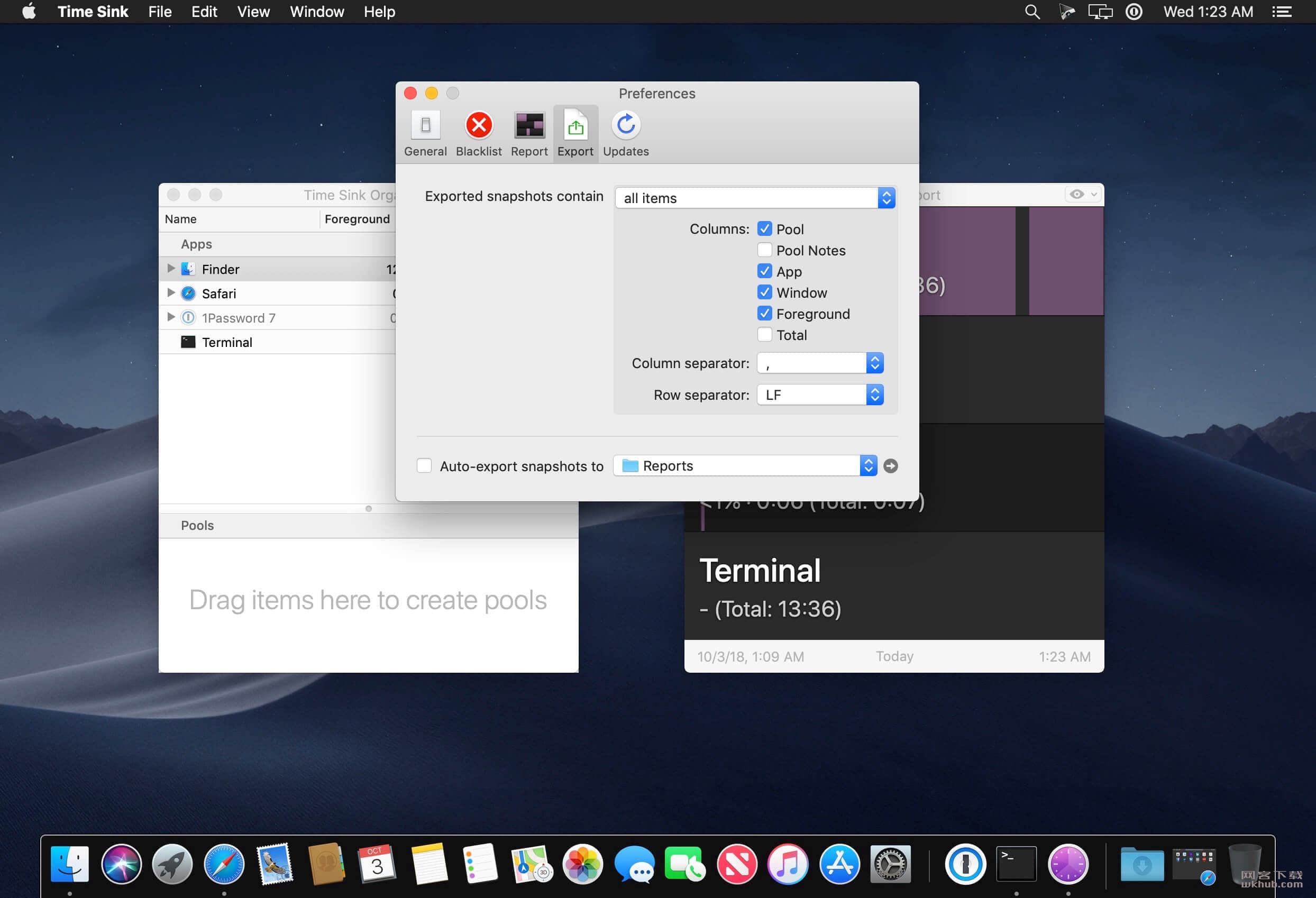Image resolution: width=1316 pixels, height=898 pixels.
Task: Open the eye view options in Report window
Action: (1083, 194)
